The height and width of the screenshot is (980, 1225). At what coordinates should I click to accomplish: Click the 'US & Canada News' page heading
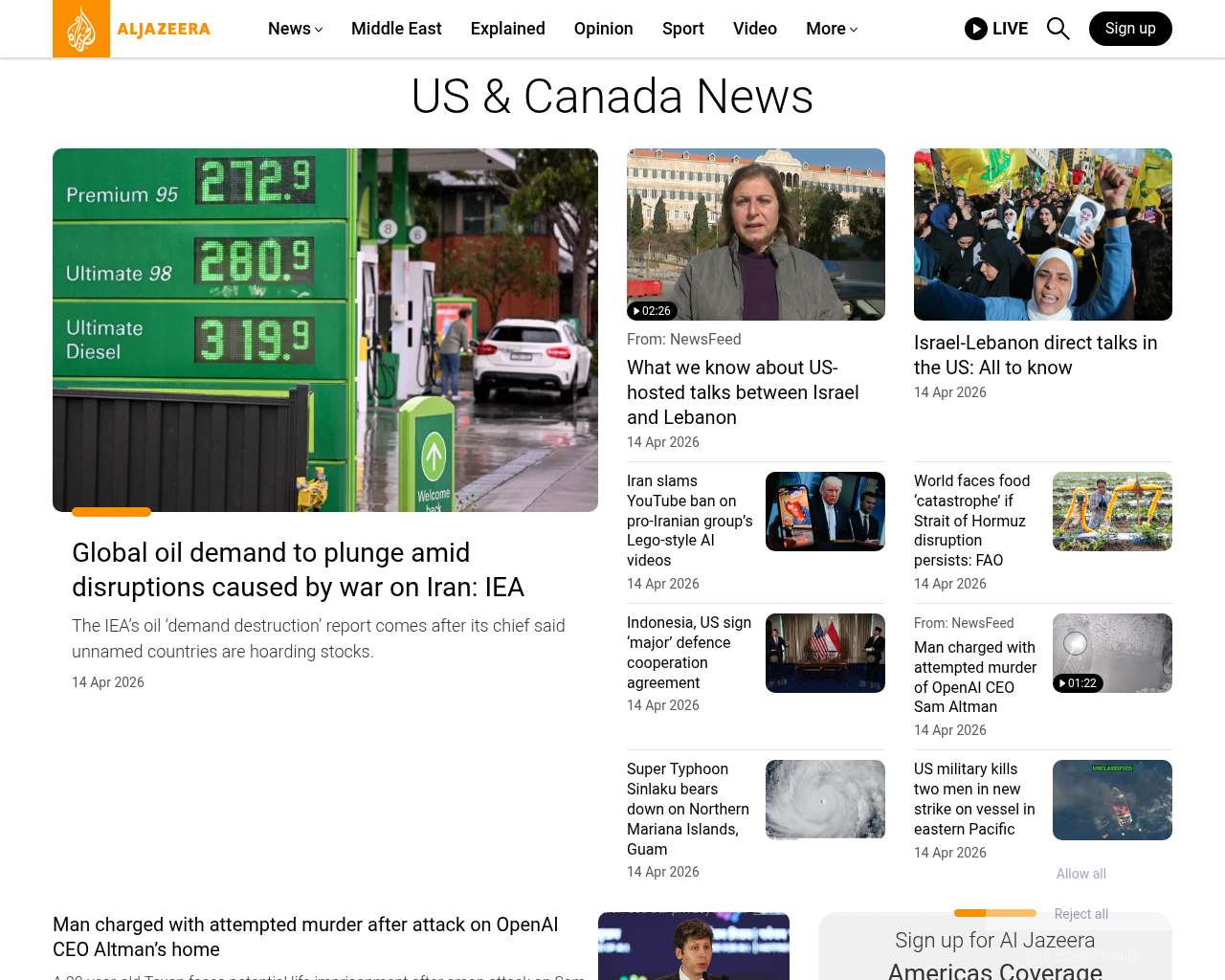(x=612, y=97)
